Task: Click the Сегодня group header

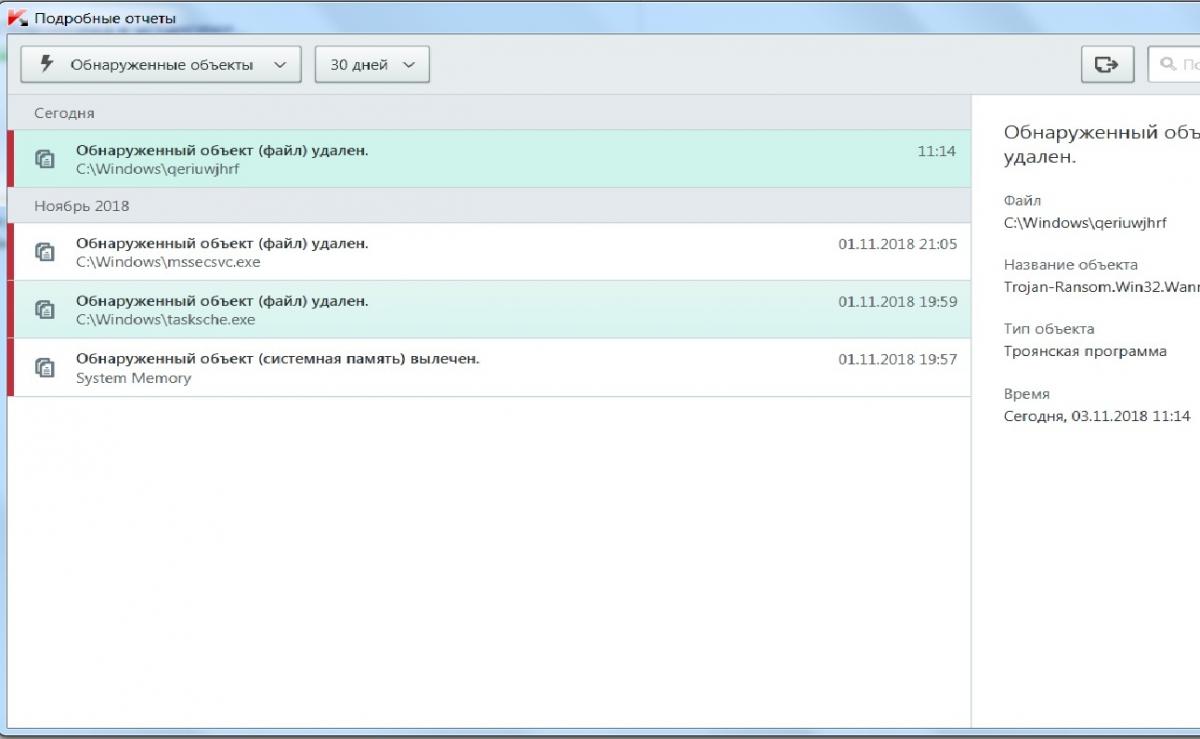Action: pos(64,113)
